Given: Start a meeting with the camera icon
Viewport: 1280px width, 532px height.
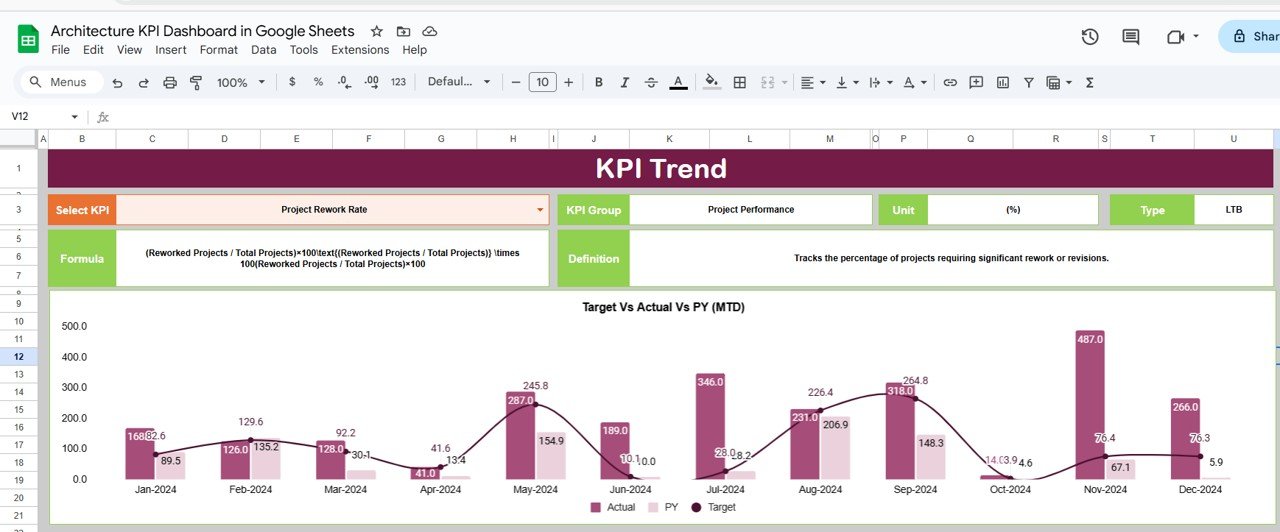Looking at the screenshot, I should (x=1175, y=36).
